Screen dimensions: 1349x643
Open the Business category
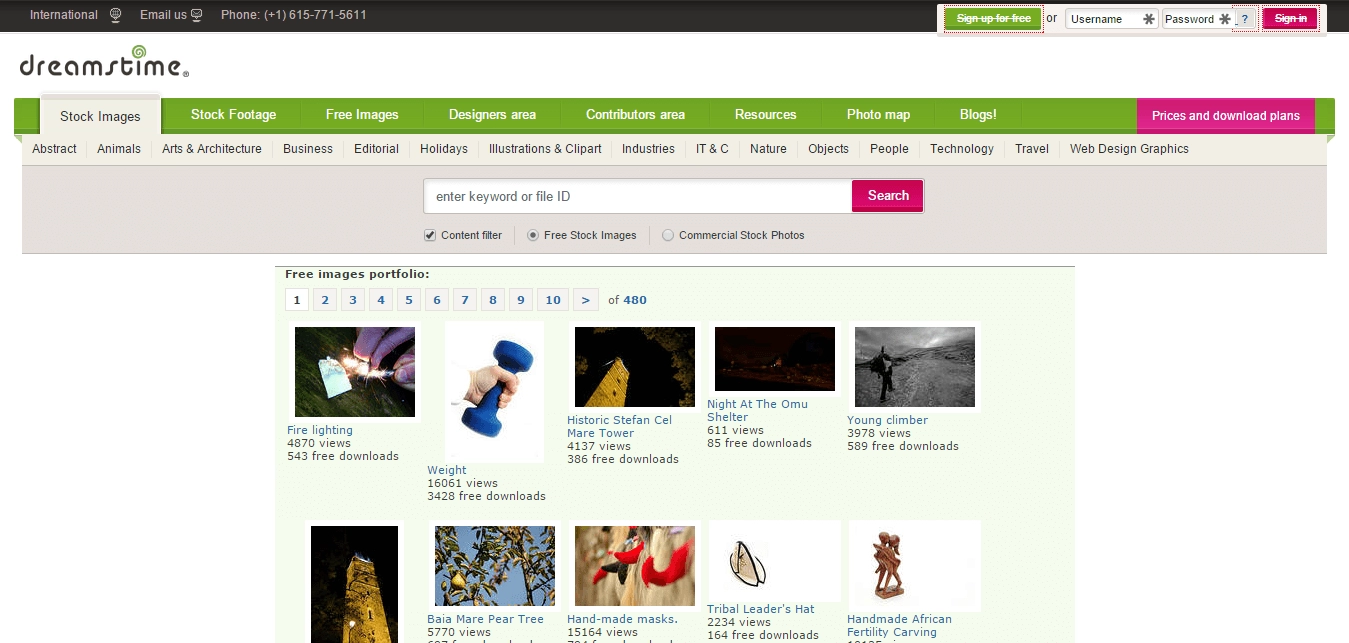point(308,149)
